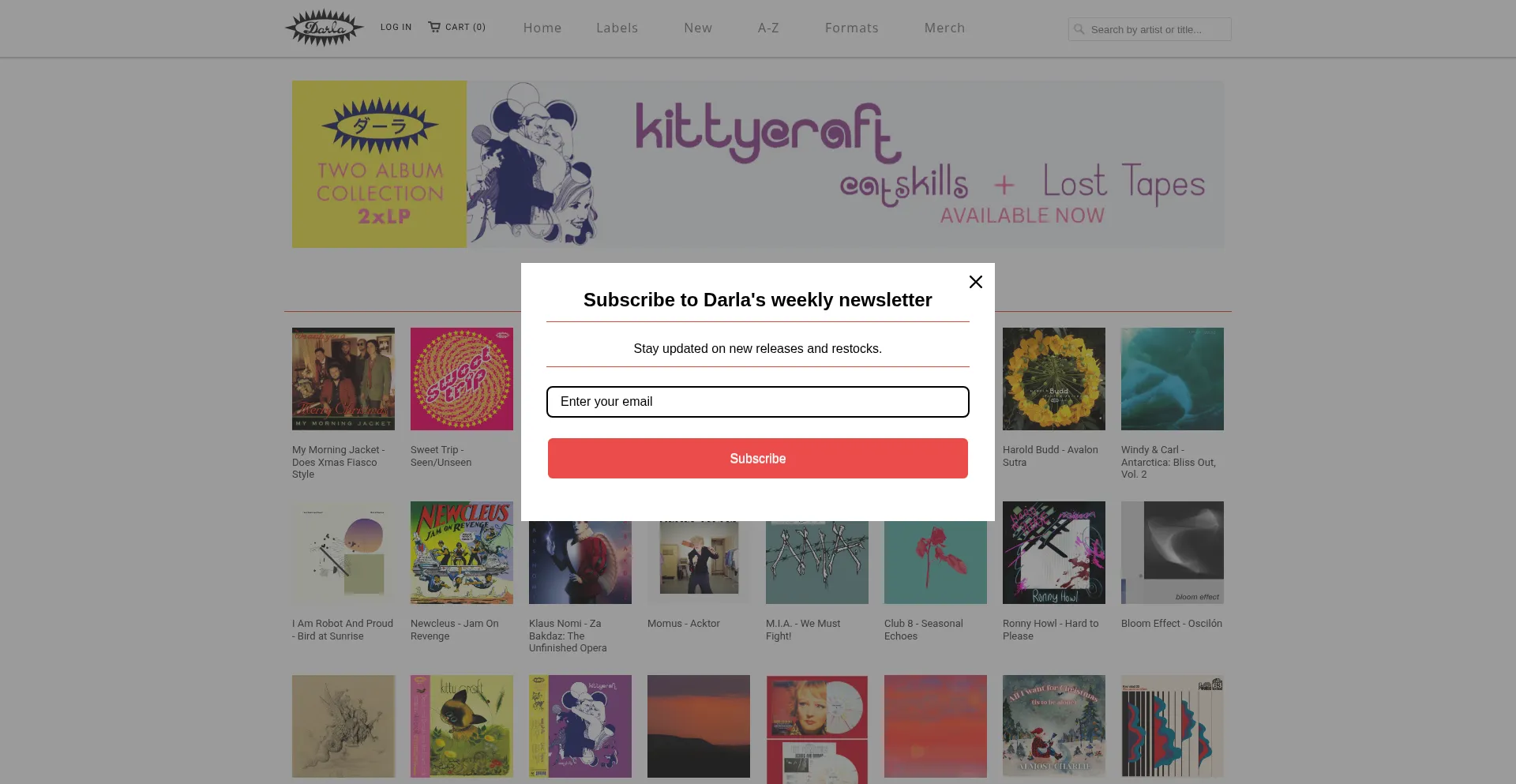
Task: Open Sweet Trip Seen/Unseen album cover
Action: [x=462, y=379]
